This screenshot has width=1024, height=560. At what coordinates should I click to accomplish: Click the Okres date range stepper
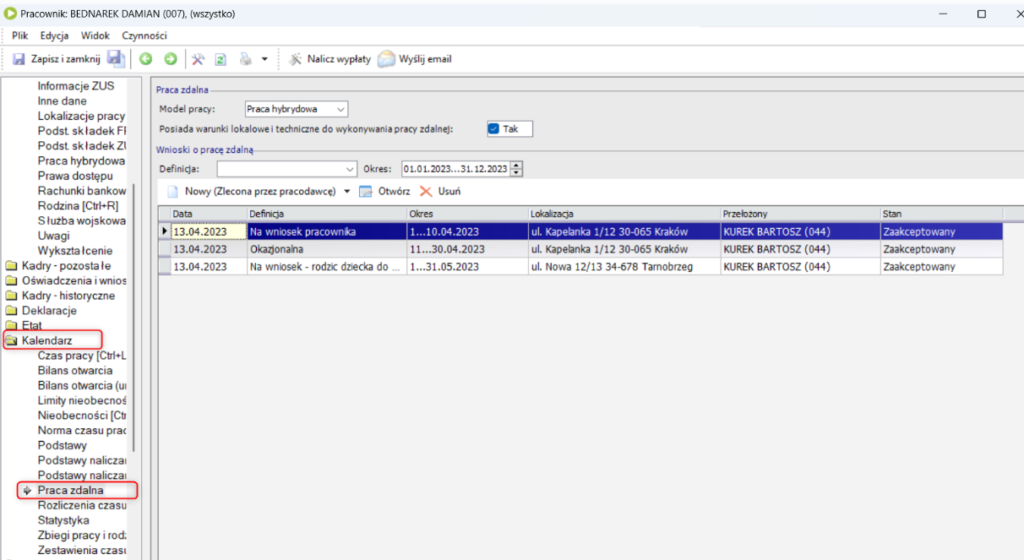click(x=516, y=169)
